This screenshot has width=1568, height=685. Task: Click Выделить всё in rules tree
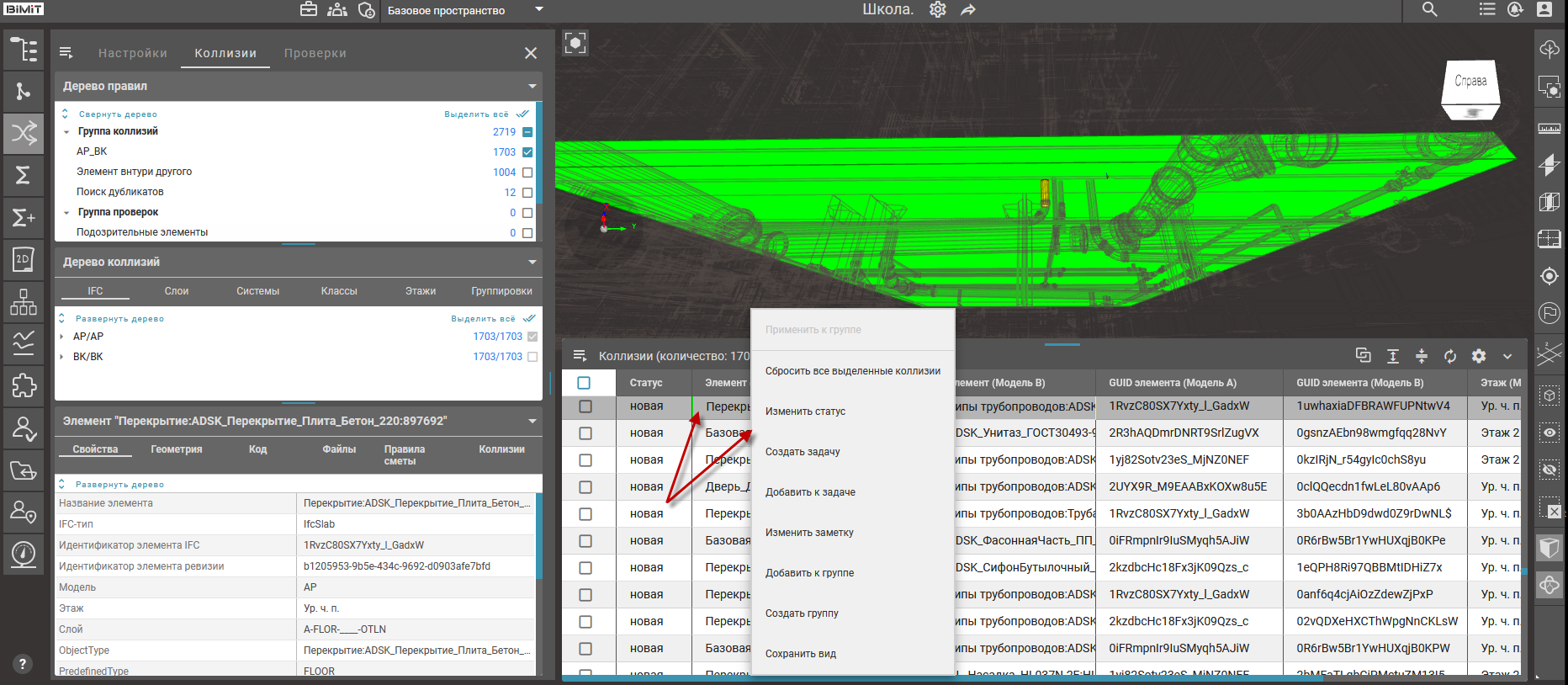point(476,114)
